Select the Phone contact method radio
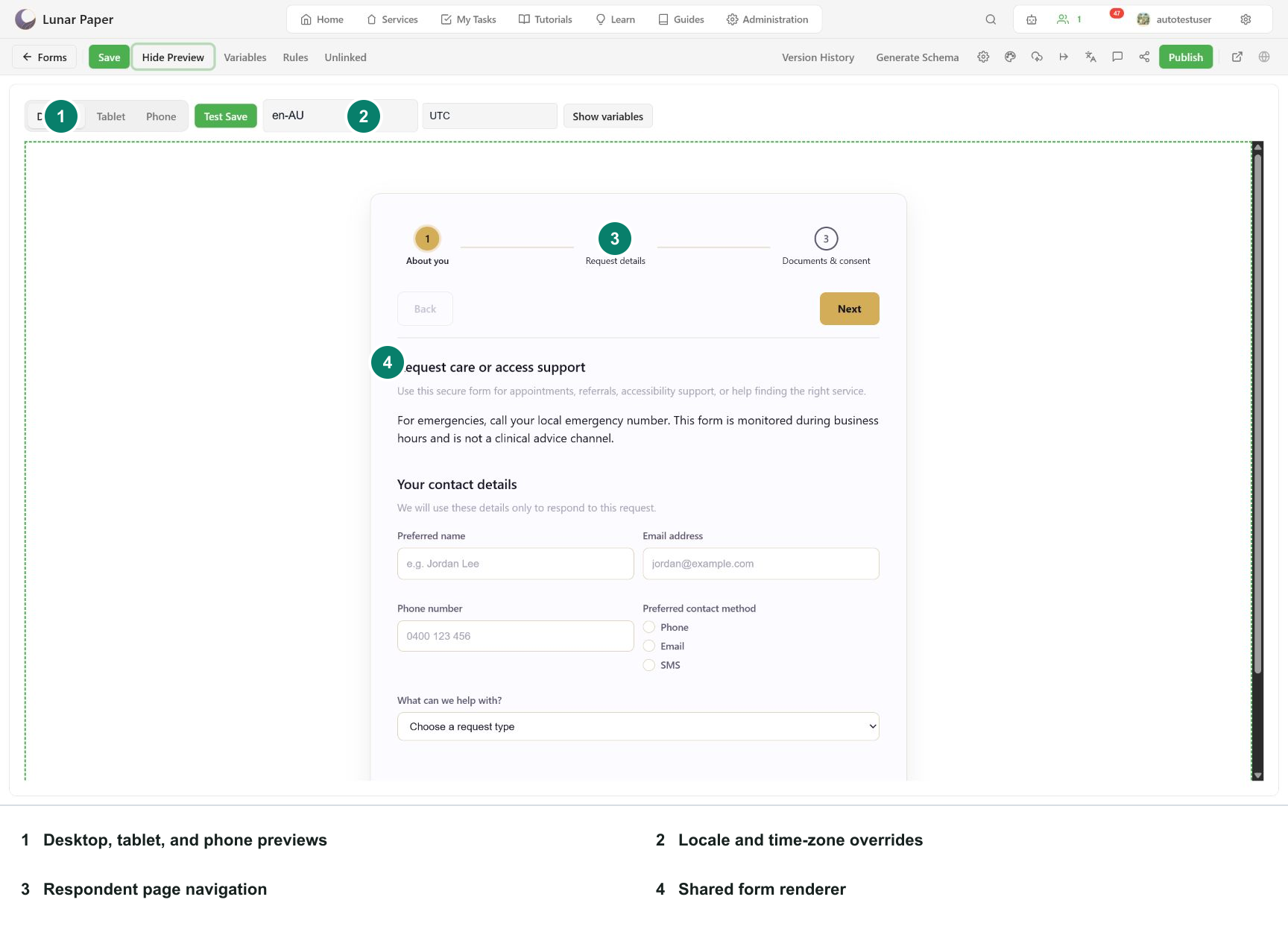Image resolution: width=1288 pixels, height=932 pixels. [x=649, y=627]
